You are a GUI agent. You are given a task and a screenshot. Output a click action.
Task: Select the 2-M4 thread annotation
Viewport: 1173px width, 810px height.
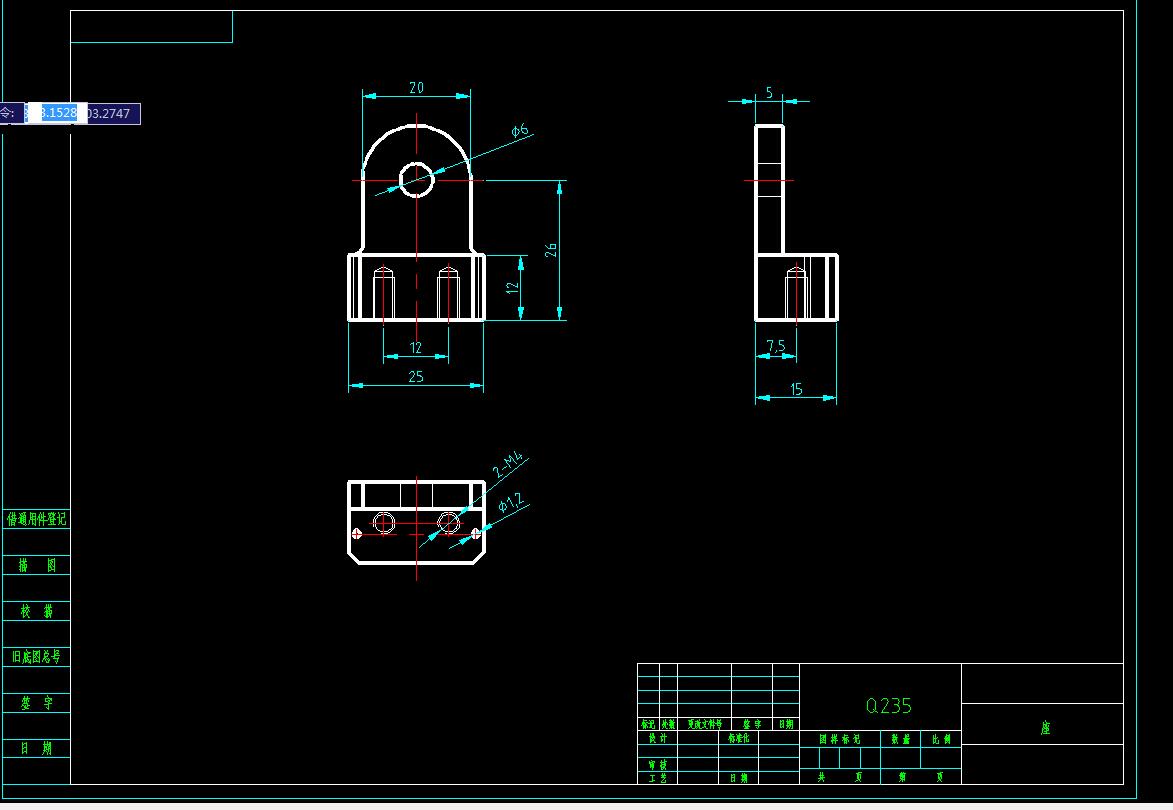(x=508, y=464)
